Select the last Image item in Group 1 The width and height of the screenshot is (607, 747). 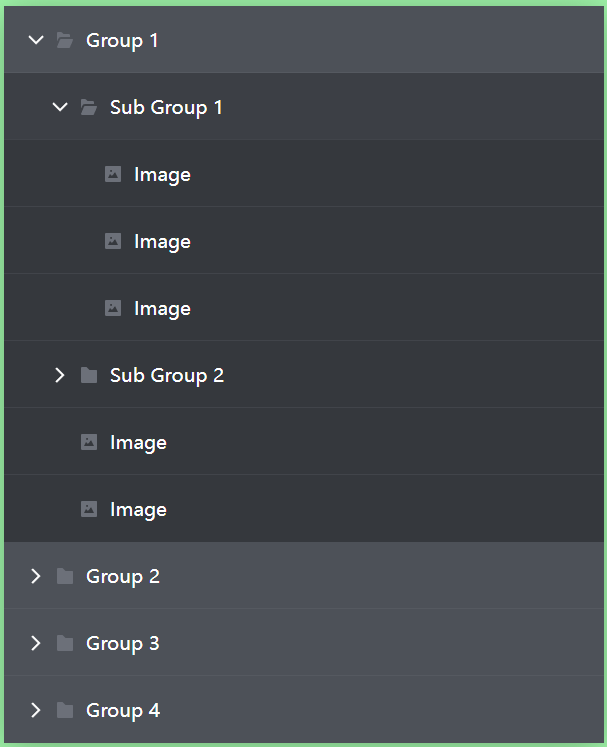pyautogui.click(x=304, y=509)
